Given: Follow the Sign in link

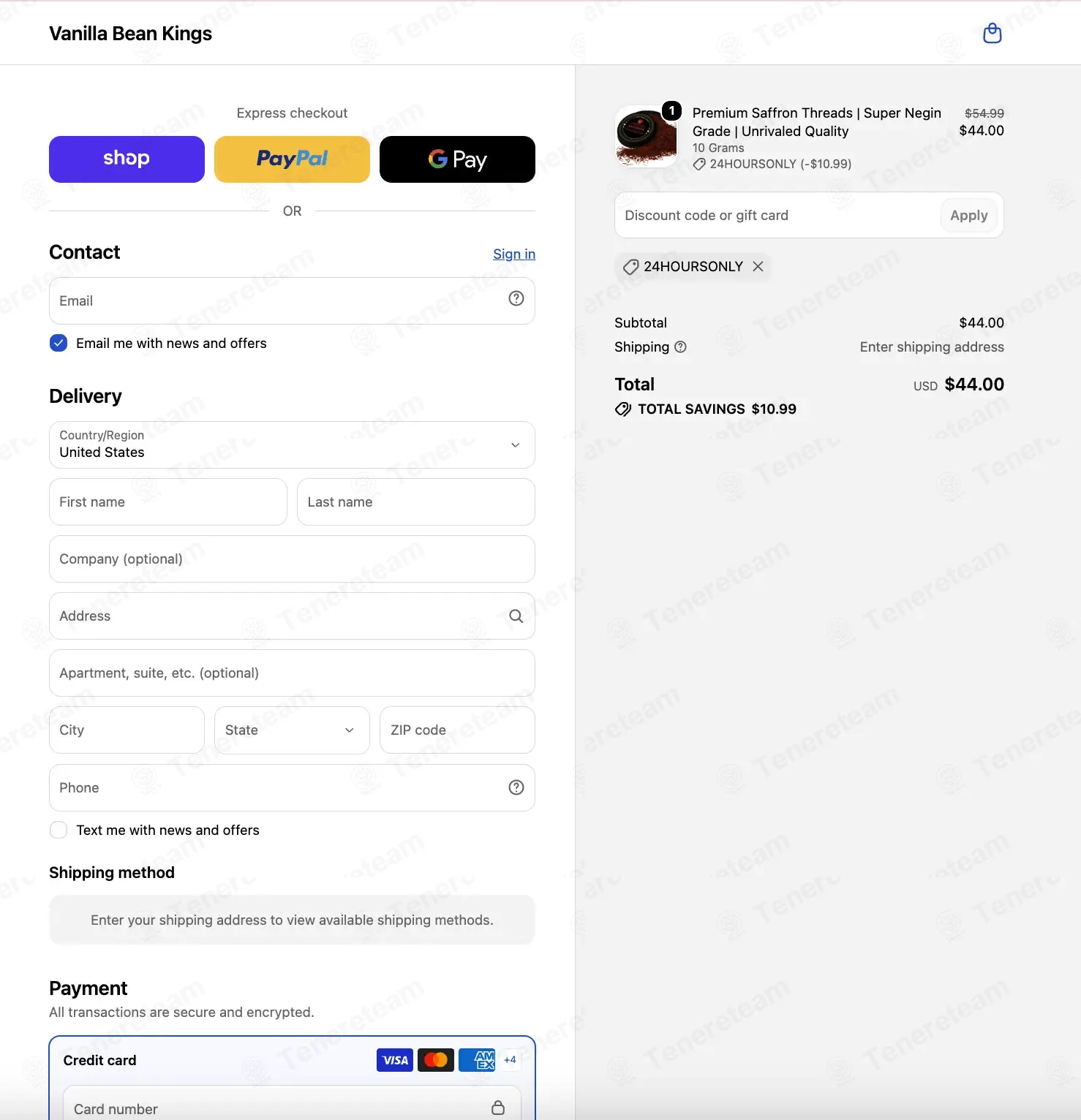Looking at the screenshot, I should click(514, 254).
